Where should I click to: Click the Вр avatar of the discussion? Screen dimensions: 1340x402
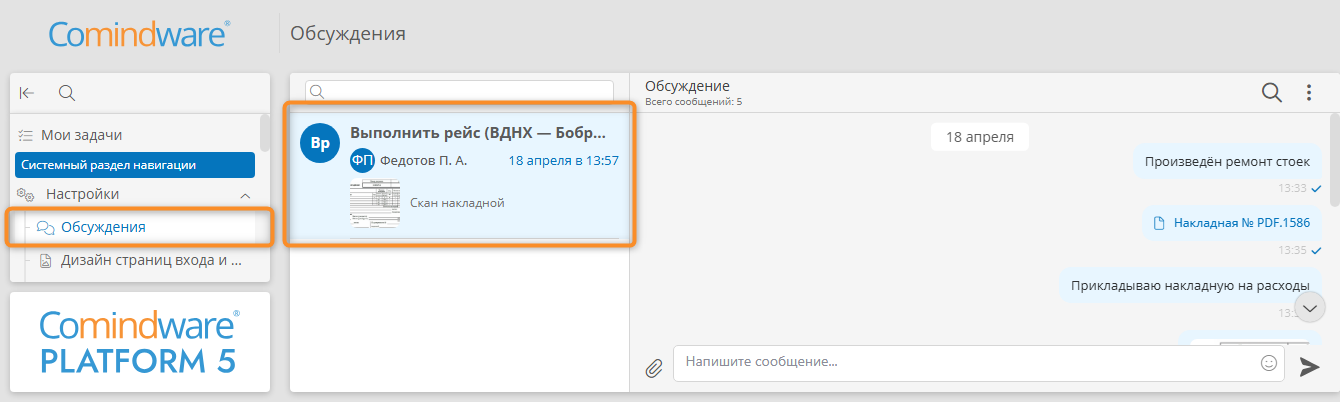[x=320, y=143]
